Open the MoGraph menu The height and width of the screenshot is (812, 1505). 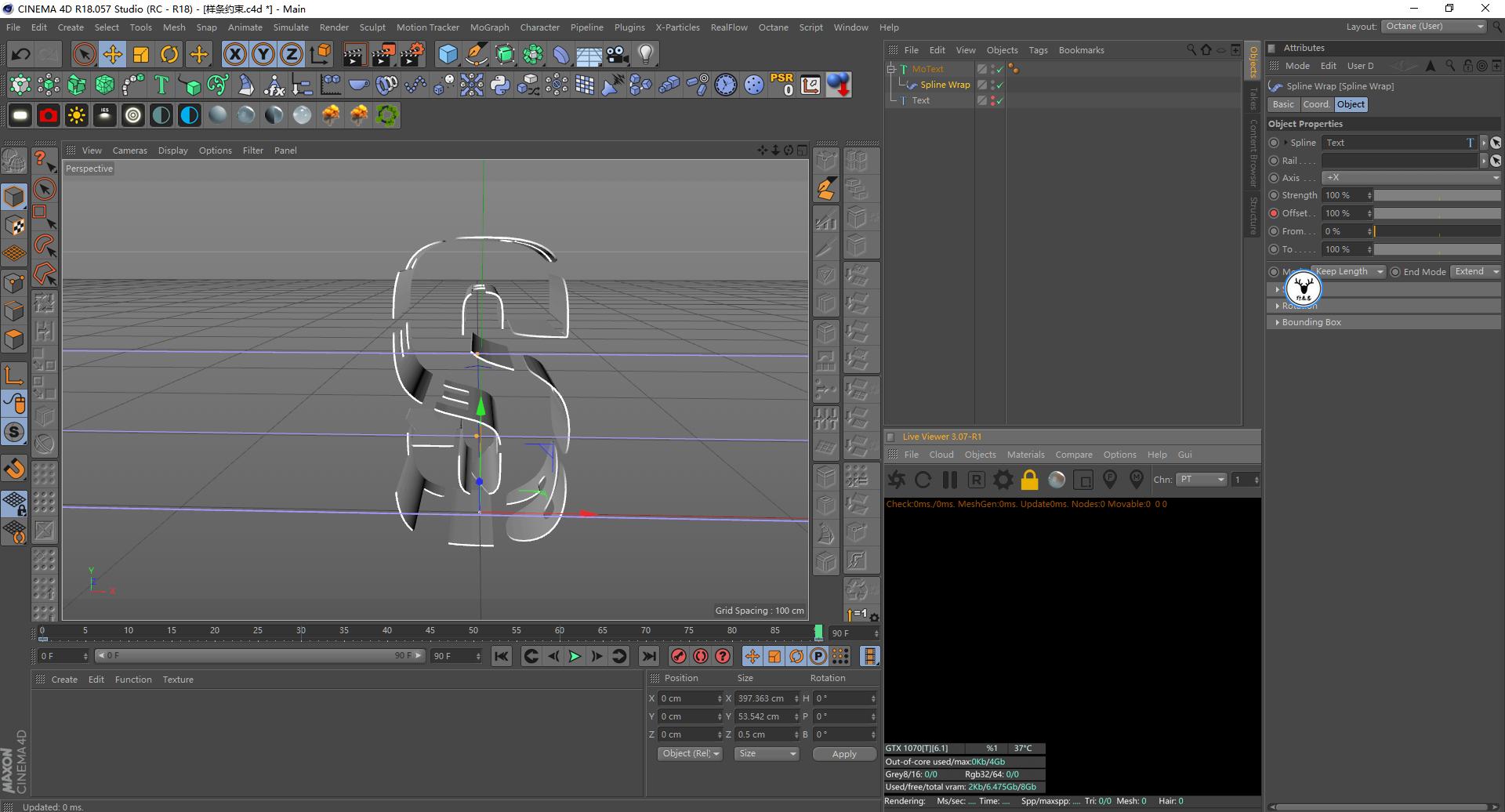tap(489, 27)
